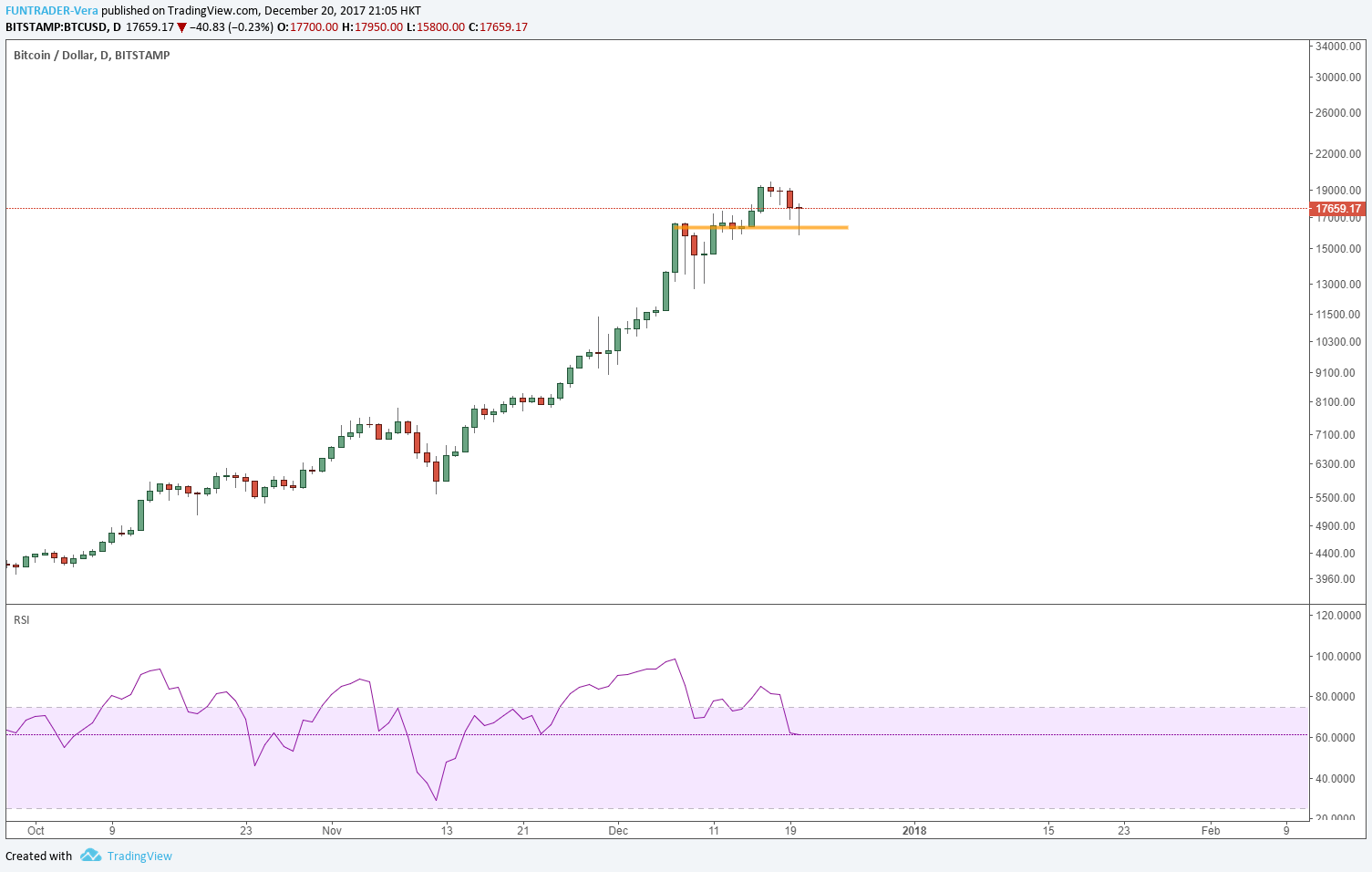
Task: Click the 15 label on time axis
Action: coord(1048,830)
